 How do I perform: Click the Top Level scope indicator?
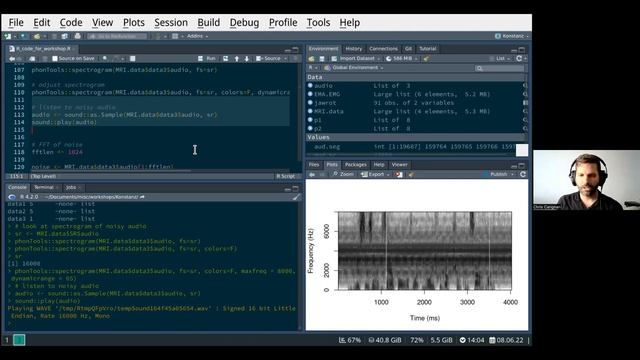coord(43,176)
